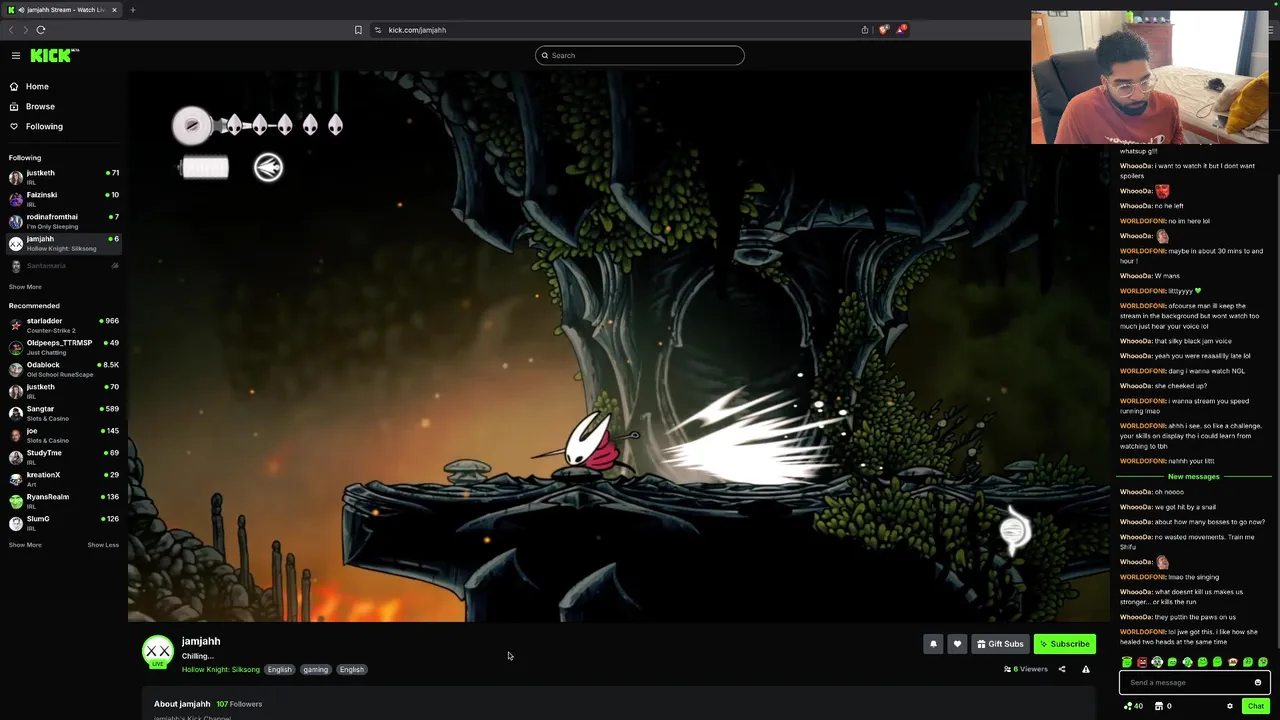Viewport: 1280px width, 720px height.
Task: Expand Recommended list with Show More
Action: [25, 545]
